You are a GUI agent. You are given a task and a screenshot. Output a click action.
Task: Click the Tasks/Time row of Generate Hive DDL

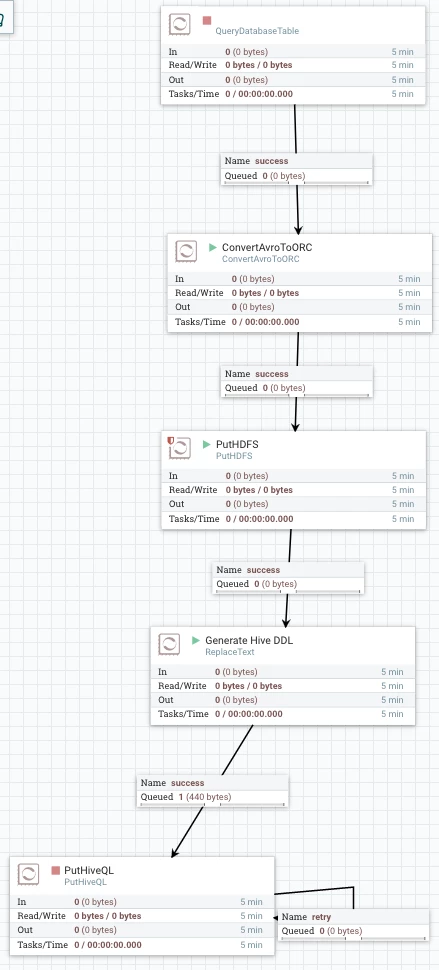click(x=283, y=714)
